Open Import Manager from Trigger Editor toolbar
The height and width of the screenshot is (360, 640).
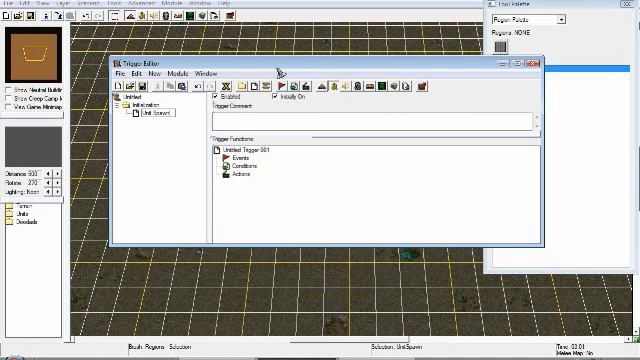point(406,86)
